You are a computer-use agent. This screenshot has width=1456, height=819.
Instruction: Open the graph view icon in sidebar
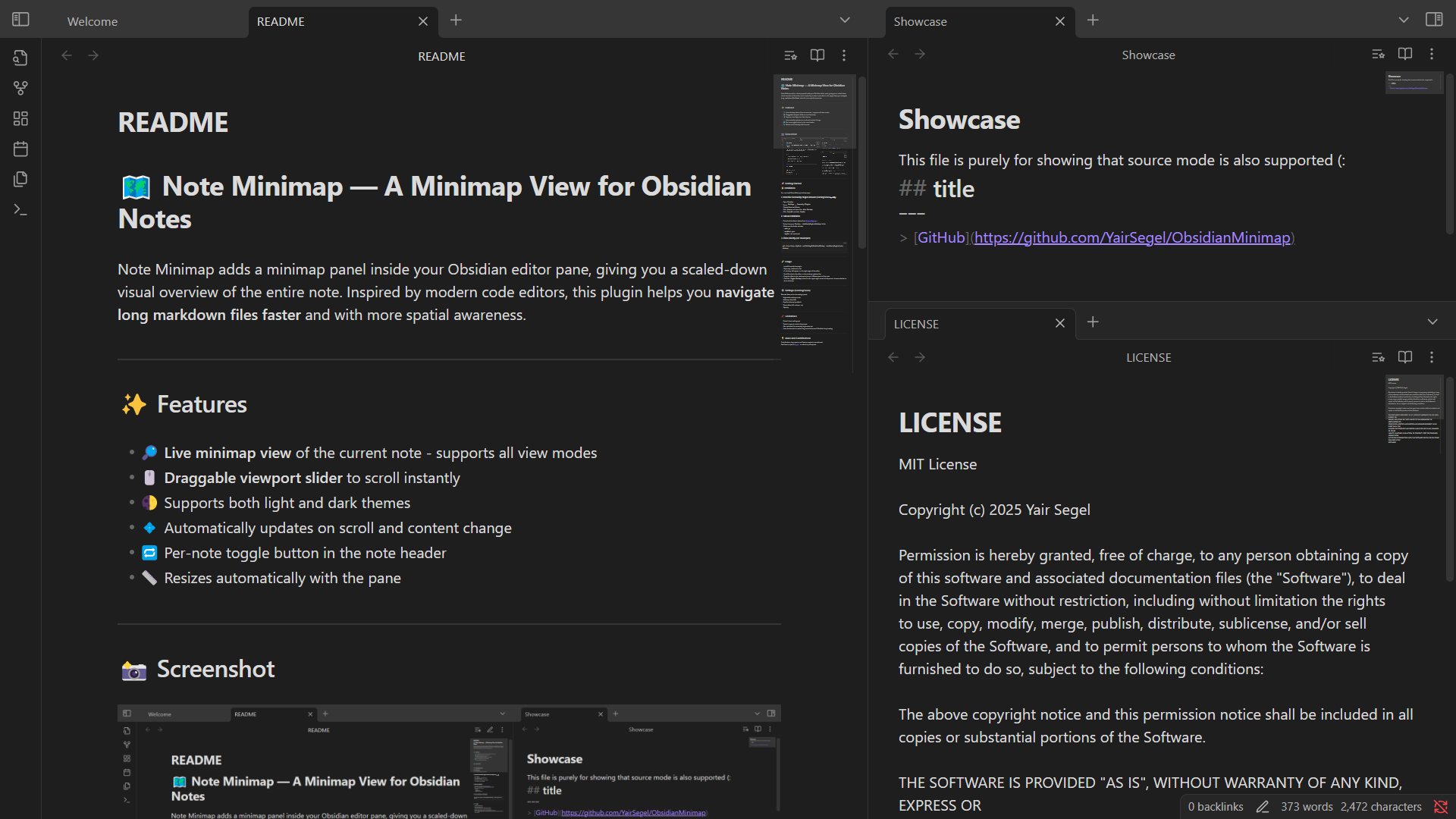click(x=20, y=88)
